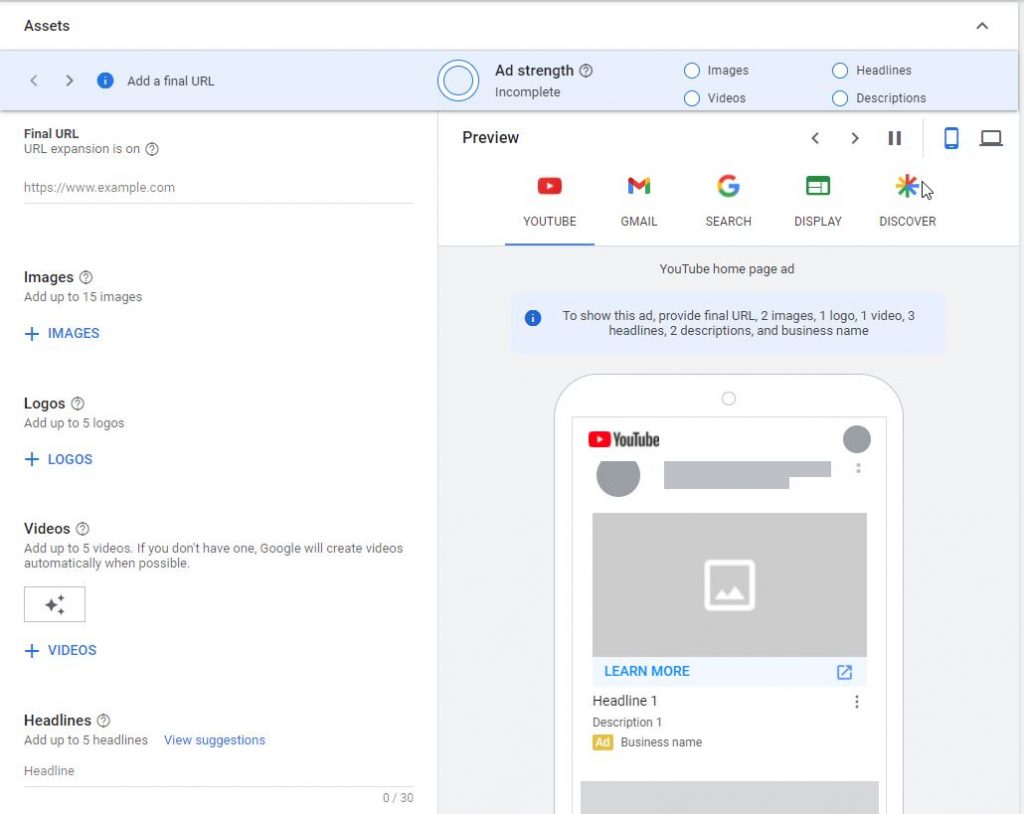Viewport: 1024px width, 814px height.
Task: Click LEARN MORE in ad preview
Action: [647, 671]
